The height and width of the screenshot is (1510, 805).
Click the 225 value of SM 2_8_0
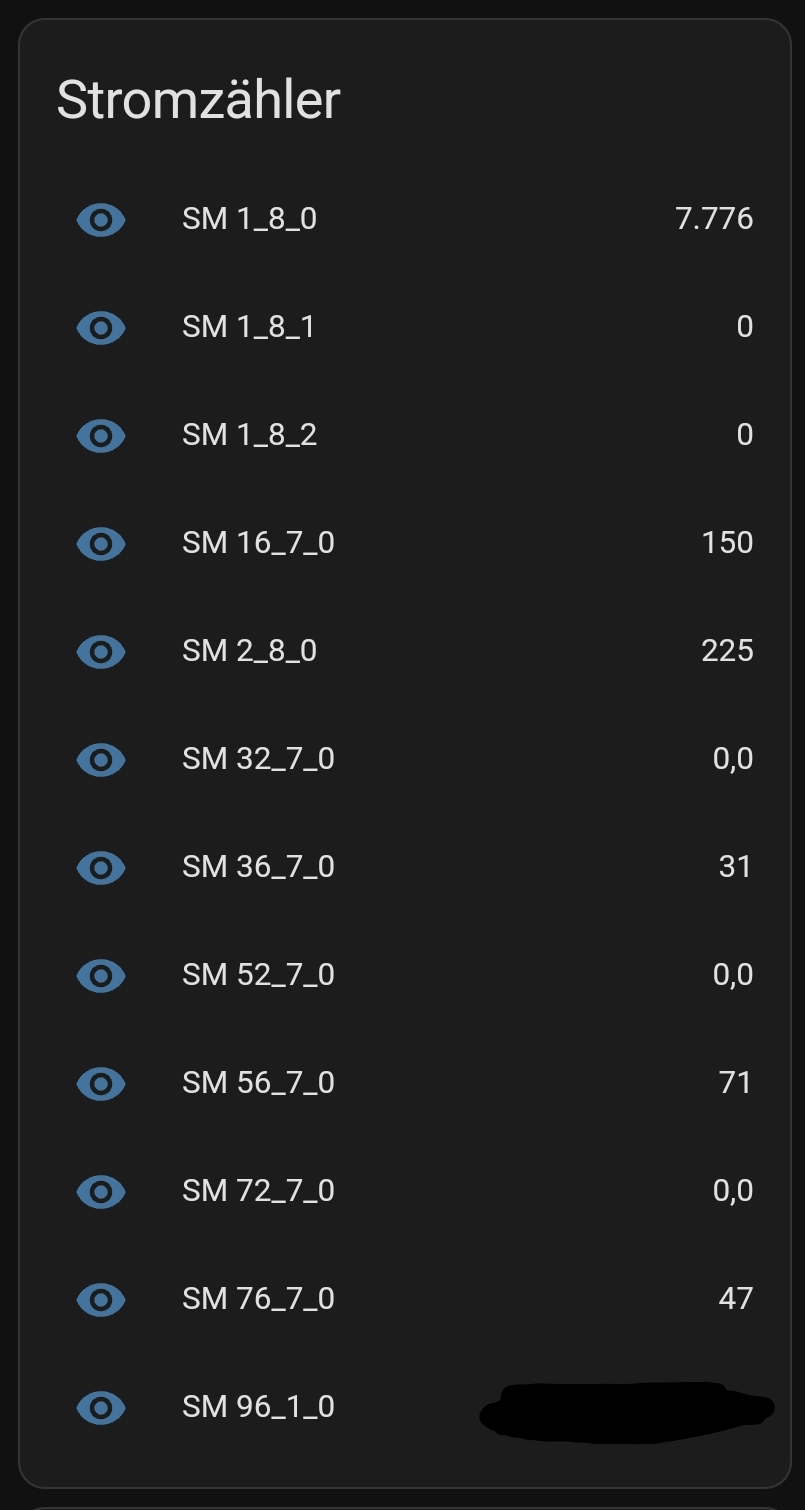[x=727, y=651]
